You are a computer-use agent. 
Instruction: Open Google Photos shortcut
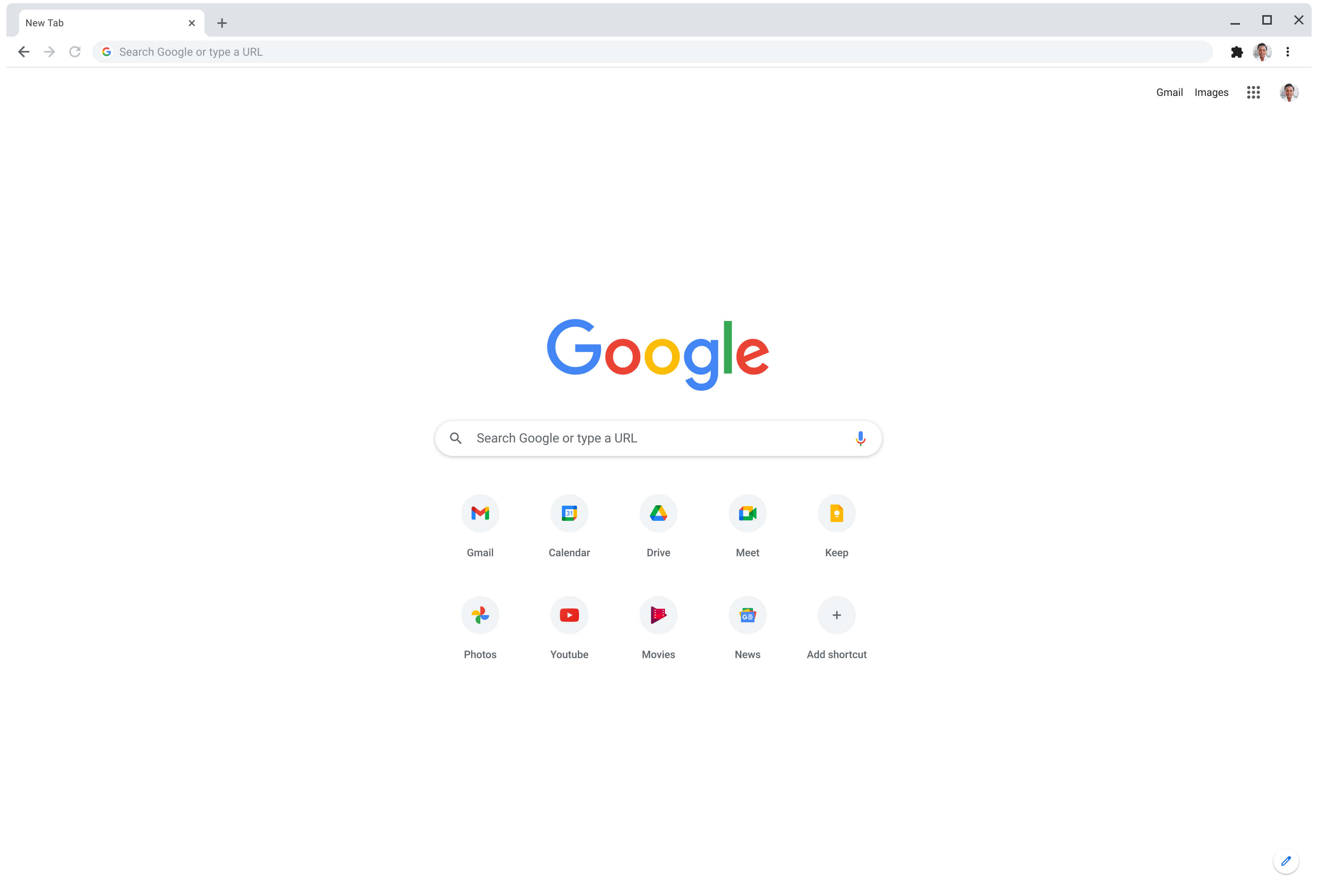(479, 614)
